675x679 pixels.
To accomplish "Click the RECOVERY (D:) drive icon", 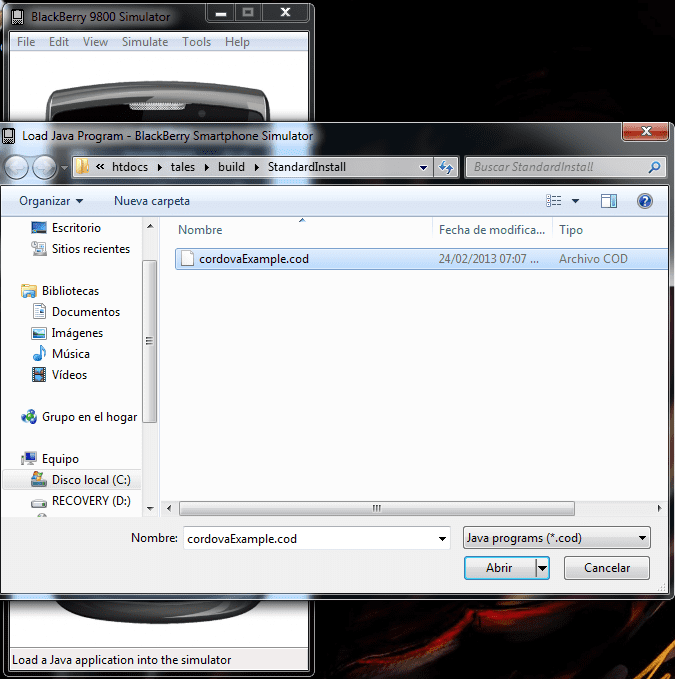I will pyautogui.click(x=39, y=503).
